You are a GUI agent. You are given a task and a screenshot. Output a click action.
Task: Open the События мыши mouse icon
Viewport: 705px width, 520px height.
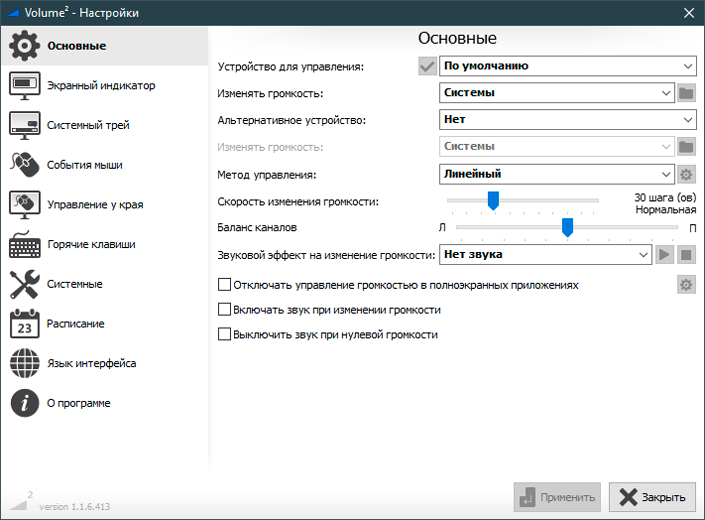[x=24, y=165]
